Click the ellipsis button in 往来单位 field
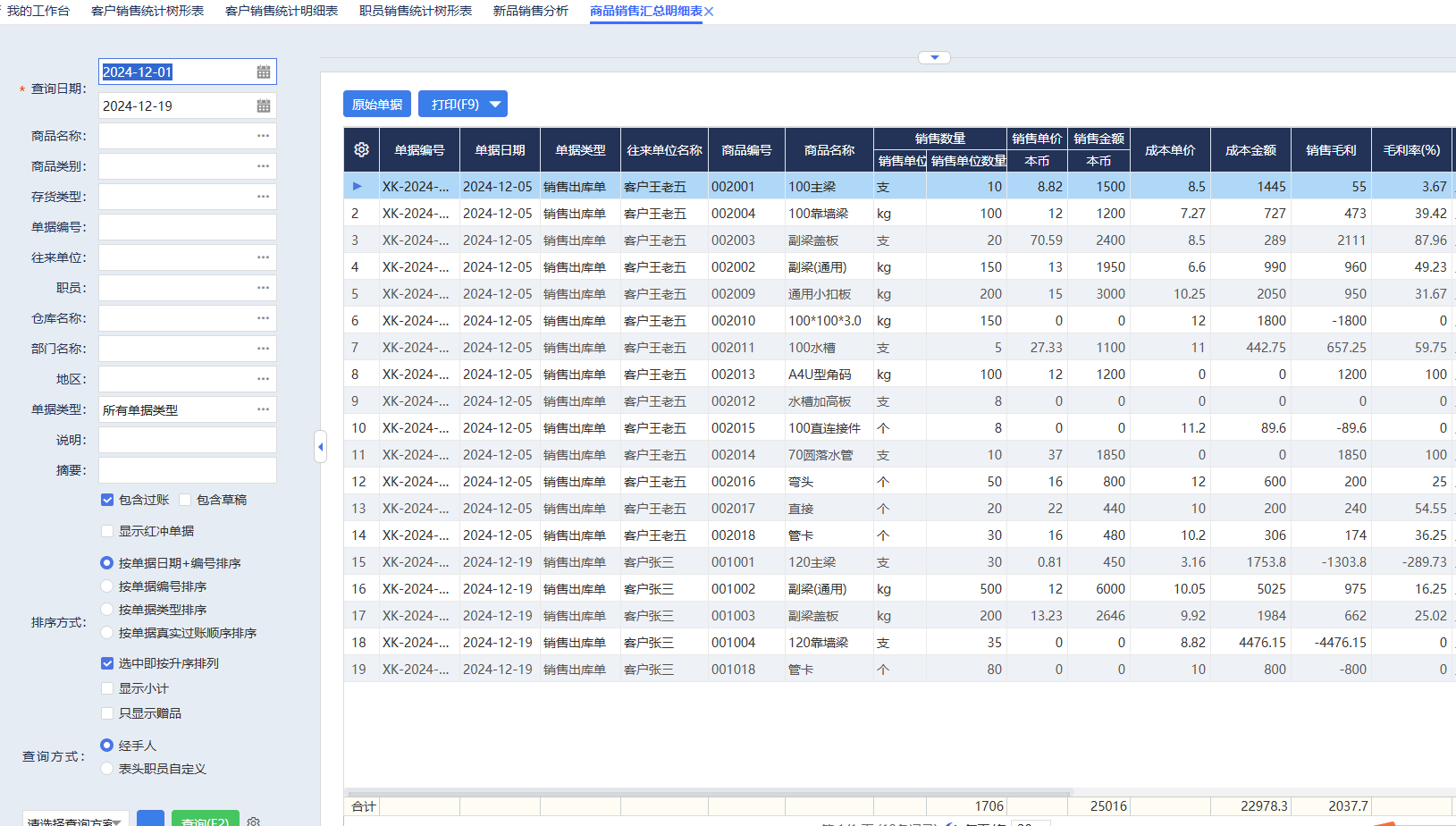Screen dimensions: 1456x826 tap(263, 257)
